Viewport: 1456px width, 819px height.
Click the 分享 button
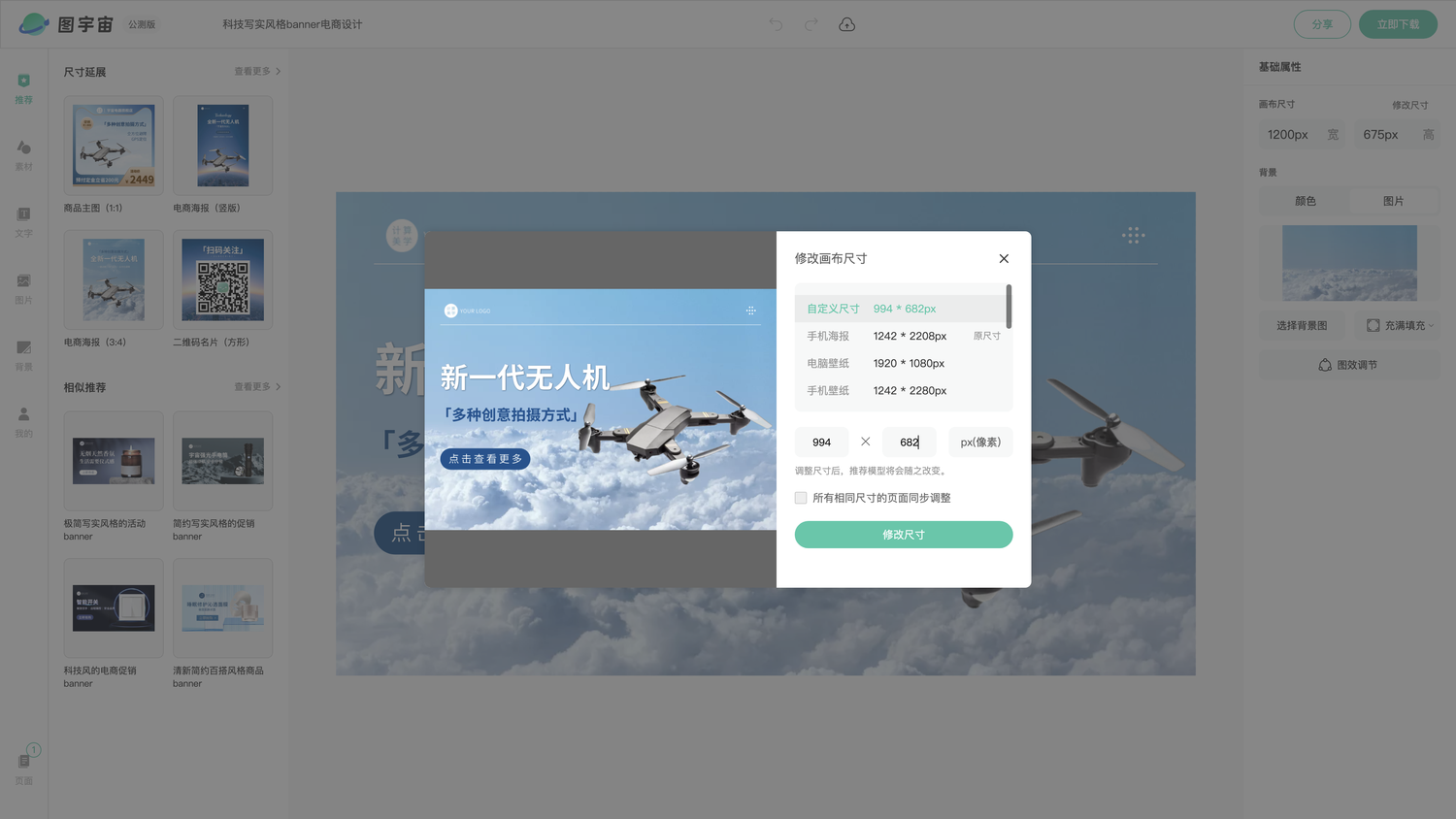tap(1322, 24)
